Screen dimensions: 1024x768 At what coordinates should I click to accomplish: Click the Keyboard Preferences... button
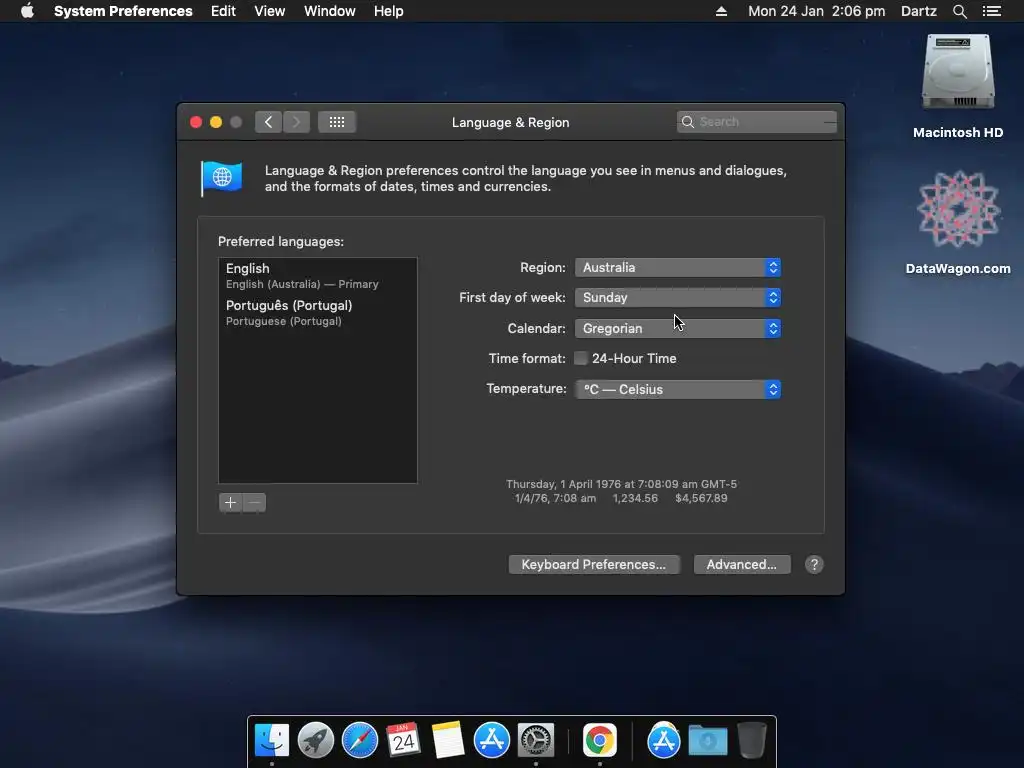(594, 564)
